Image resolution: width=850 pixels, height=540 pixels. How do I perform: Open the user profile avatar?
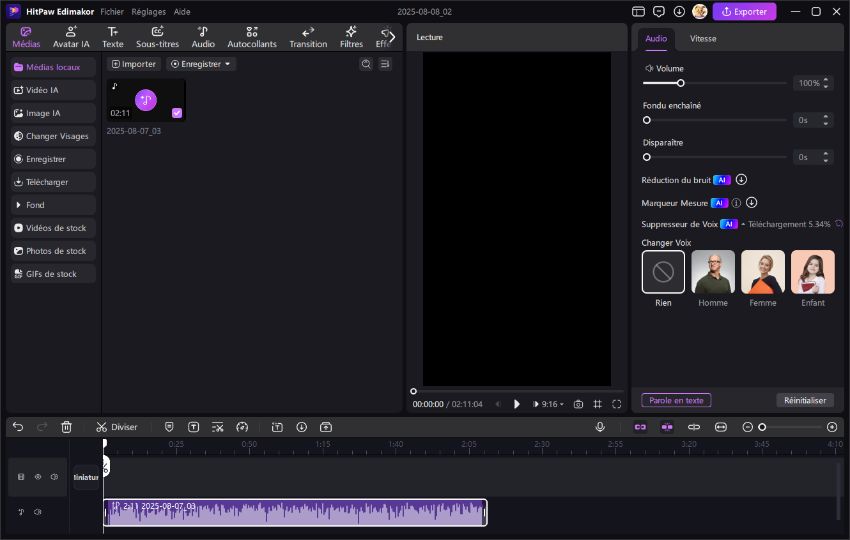pos(700,11)
